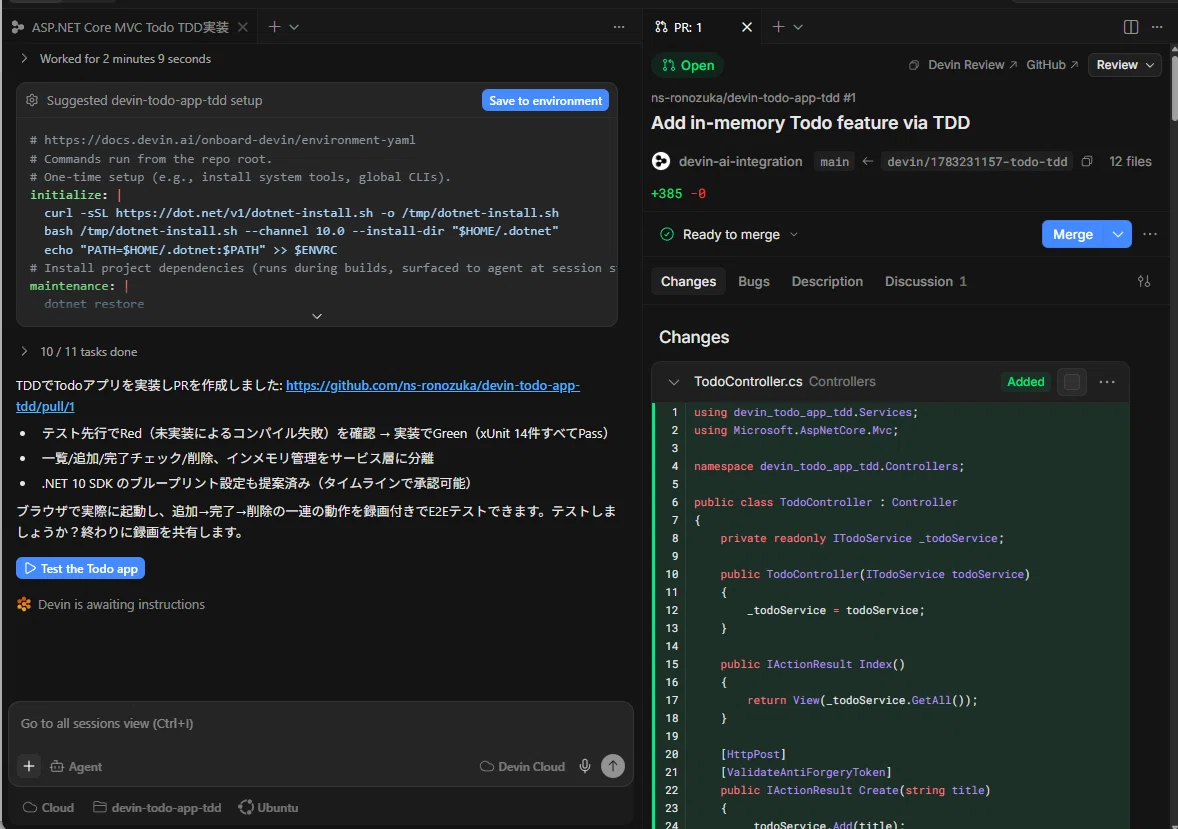The width and height of the screenshot is (1178, 829).
Task: Open top-right PR pane three-dot menu
Action: [x=1157, y=27]
